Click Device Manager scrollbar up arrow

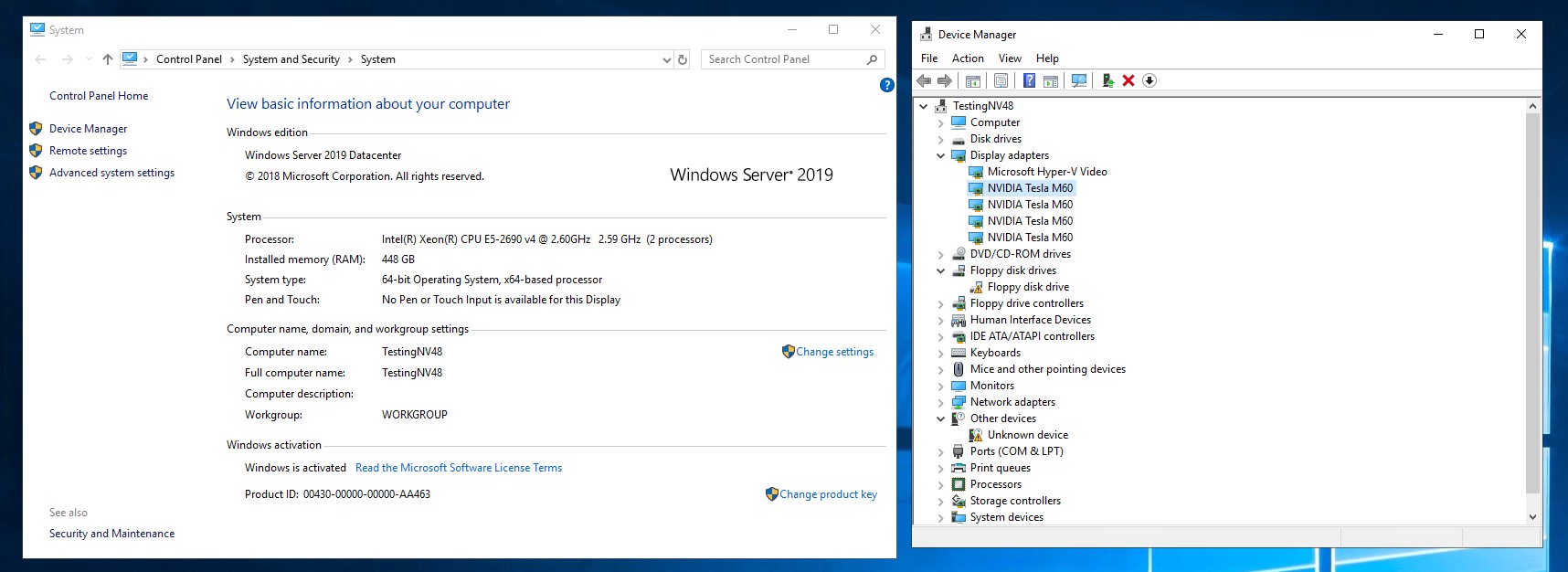click(x=1532, y=106)
